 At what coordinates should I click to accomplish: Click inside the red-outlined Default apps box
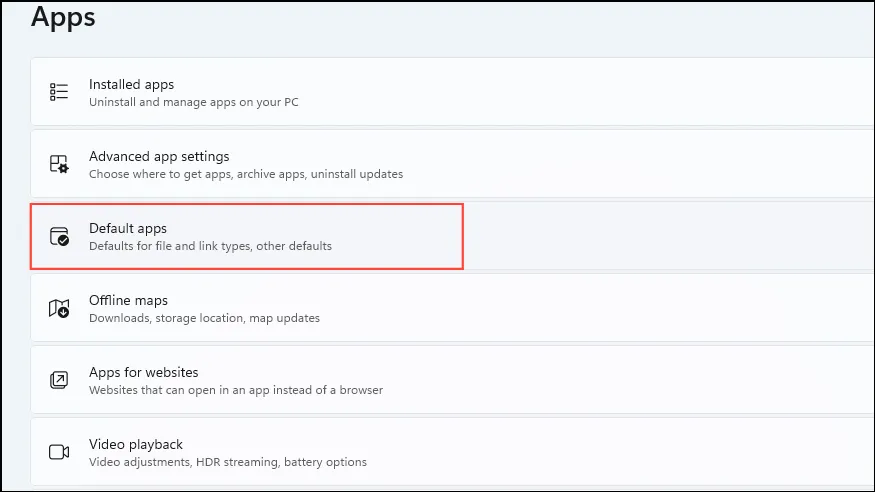[x=247, y=237]
